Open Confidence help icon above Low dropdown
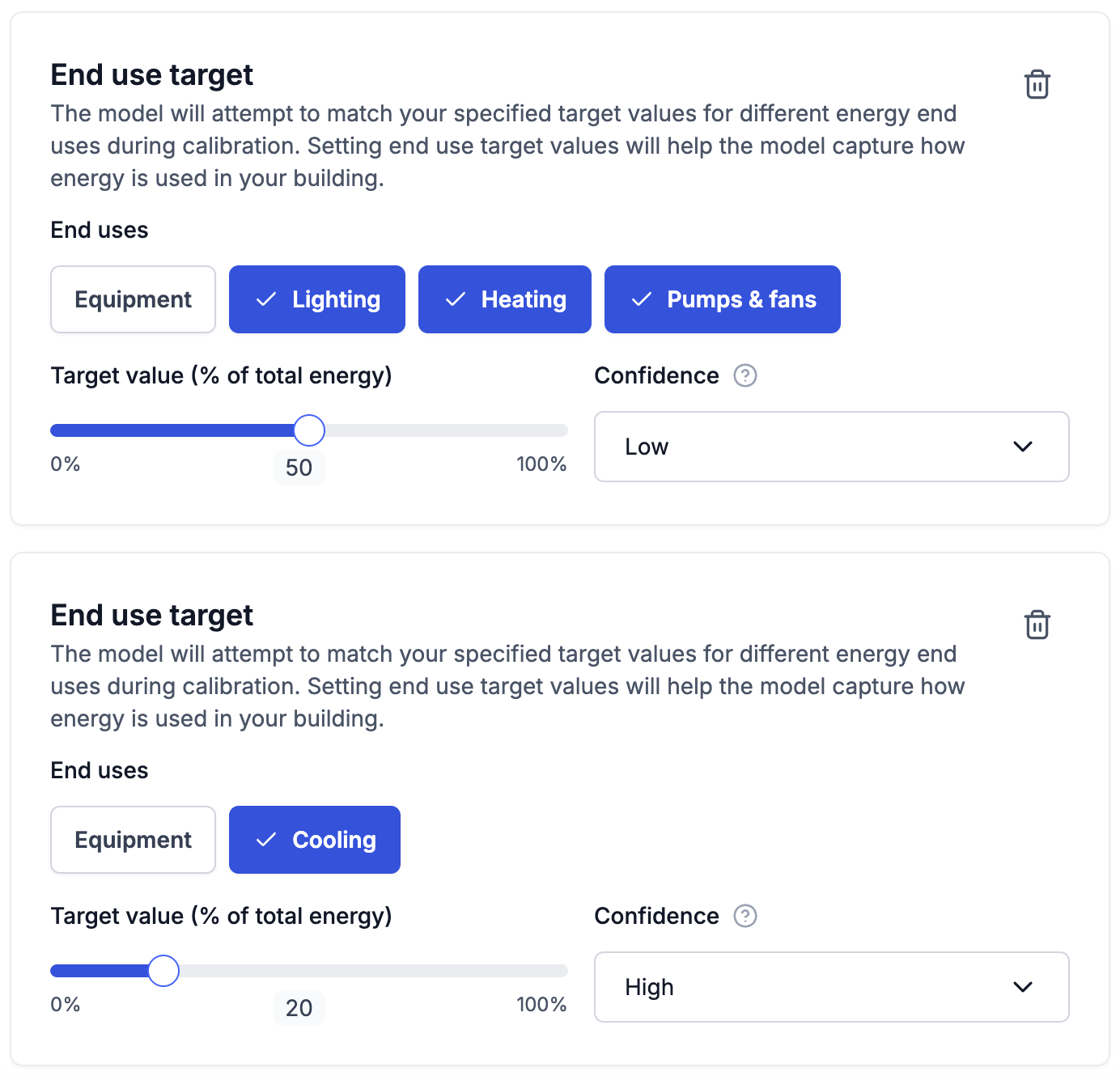The height and width of the screenshot is (1076, 1120). (x=745, y=375)
